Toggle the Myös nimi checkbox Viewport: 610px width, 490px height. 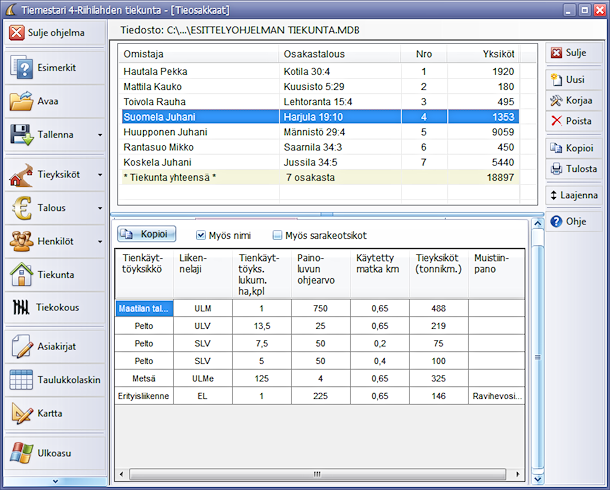(x=201, y=235)
